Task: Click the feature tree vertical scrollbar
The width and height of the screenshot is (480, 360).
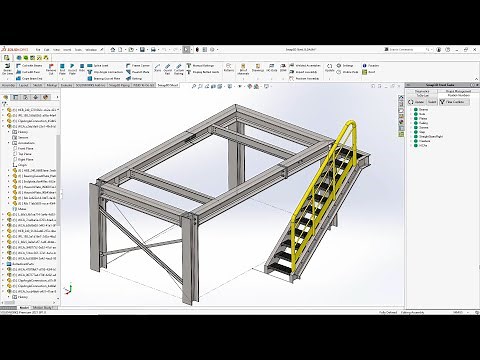Action: tap(58, 180)
